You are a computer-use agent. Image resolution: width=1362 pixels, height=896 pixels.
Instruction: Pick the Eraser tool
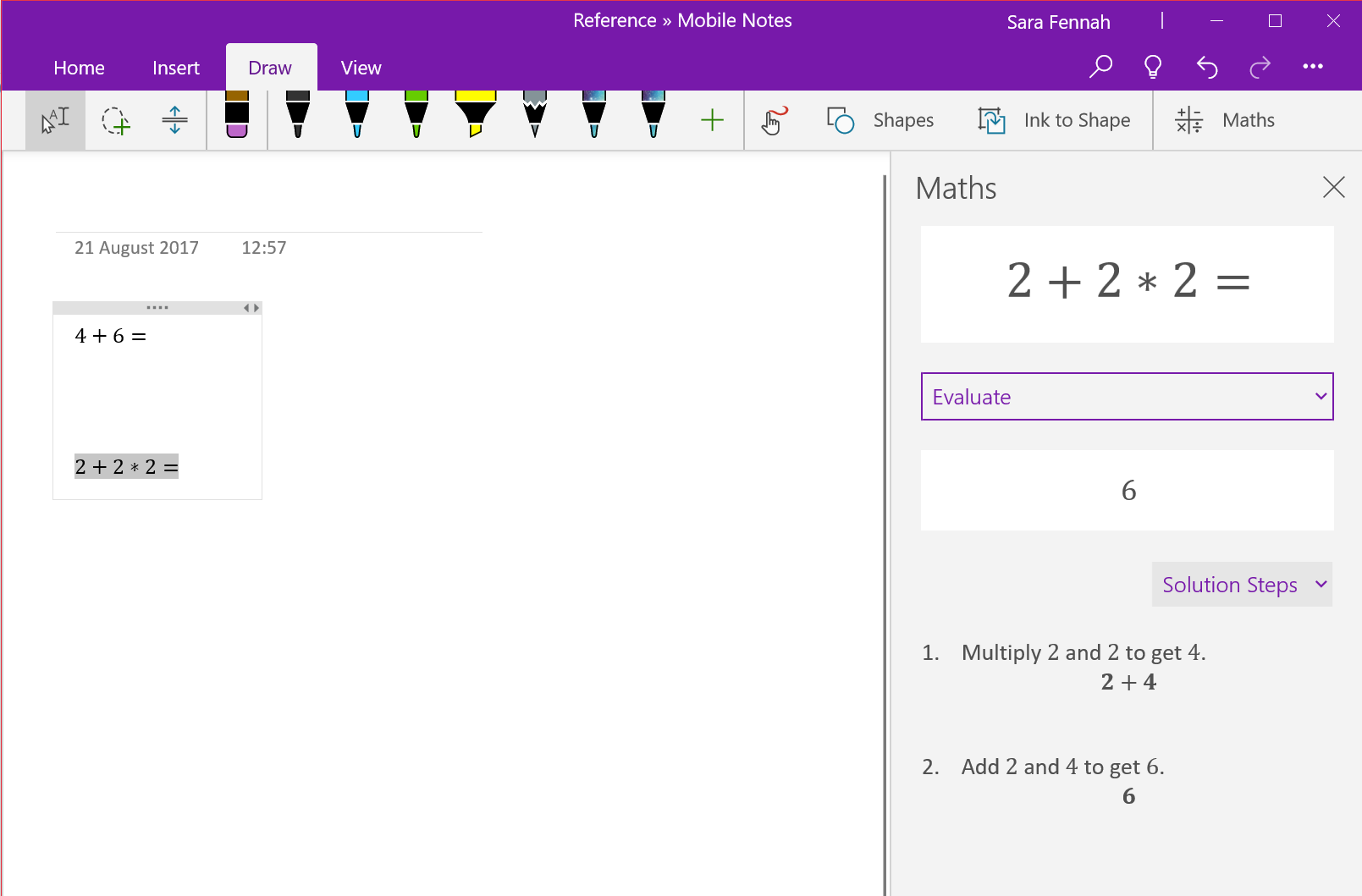236,120
